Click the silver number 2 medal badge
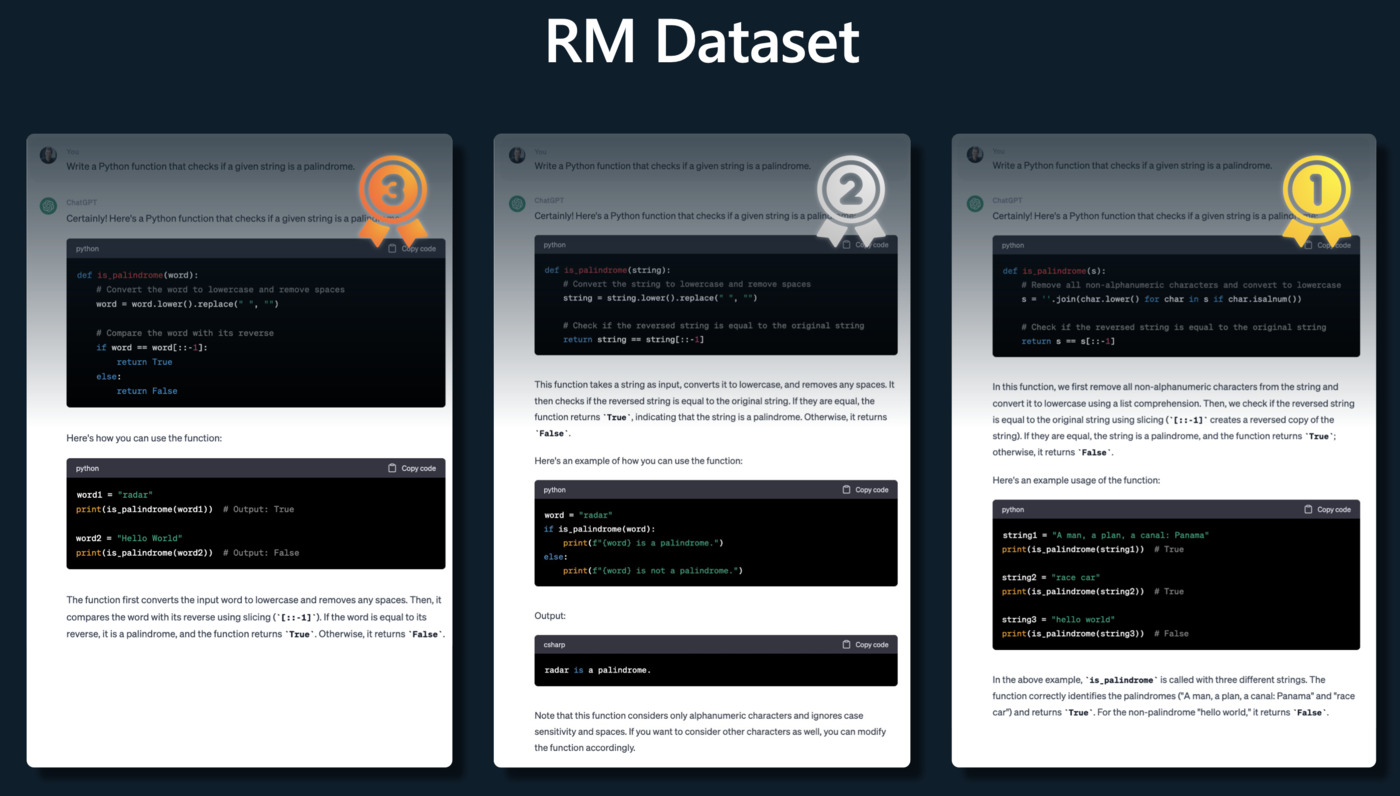 coord(851,192)
